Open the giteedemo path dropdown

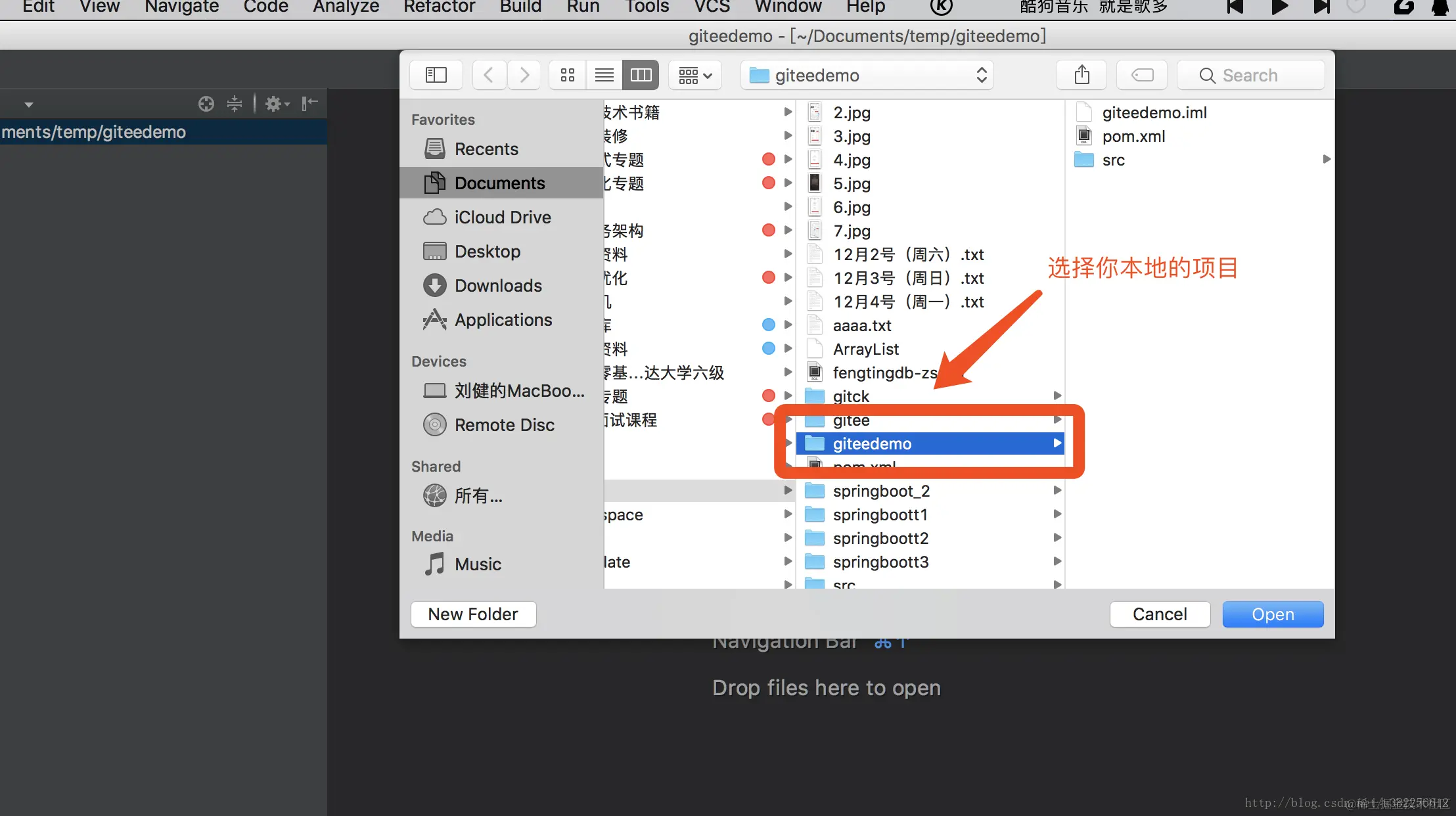(x=867, y=76)
